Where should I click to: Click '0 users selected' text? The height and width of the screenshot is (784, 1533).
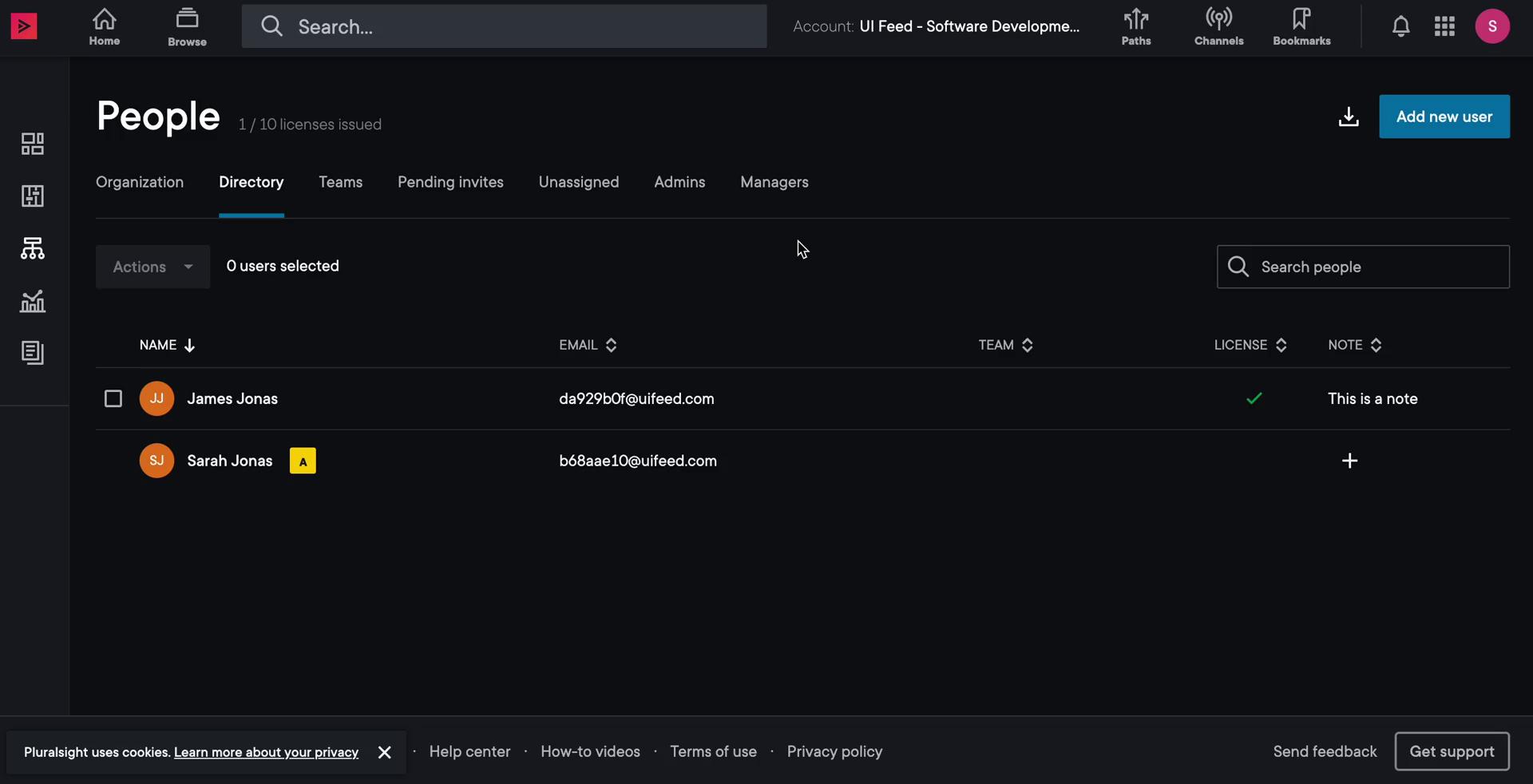(283, 266)
